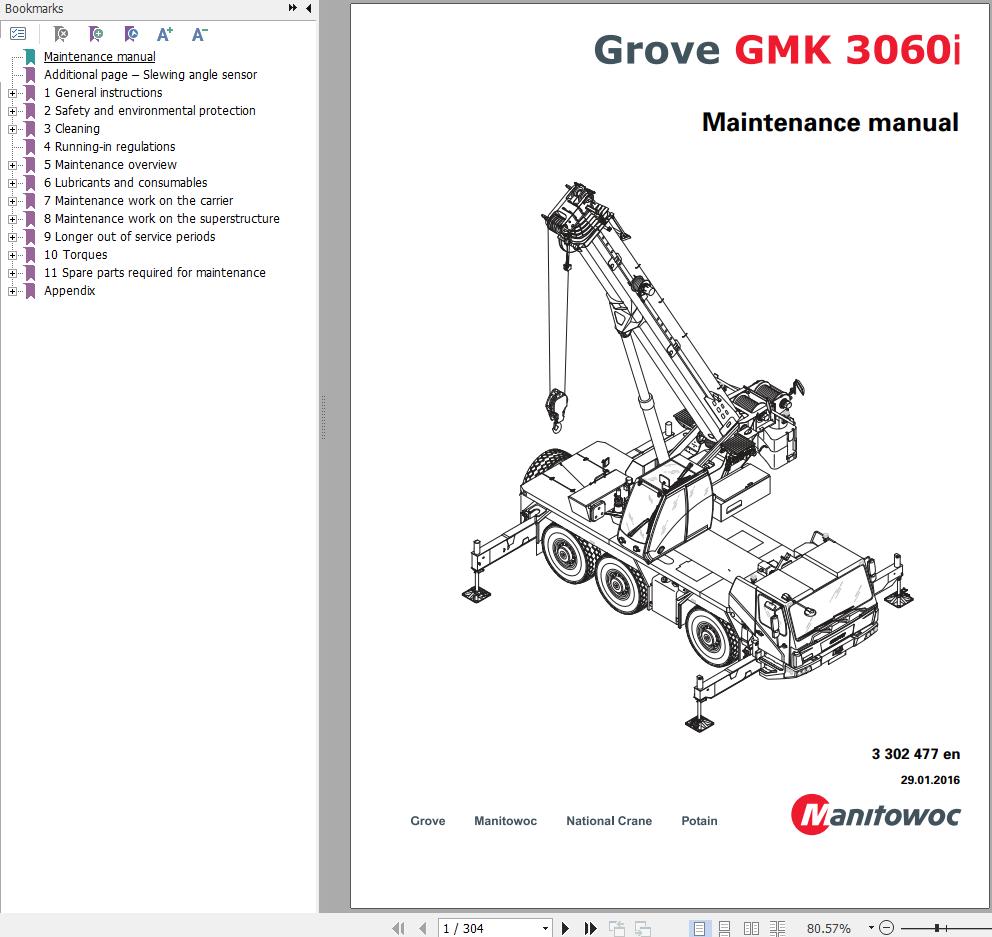The height and width of the screenshot is (937, 992).
Task: Open the page number dropdown
Action: tap(544, 928)
